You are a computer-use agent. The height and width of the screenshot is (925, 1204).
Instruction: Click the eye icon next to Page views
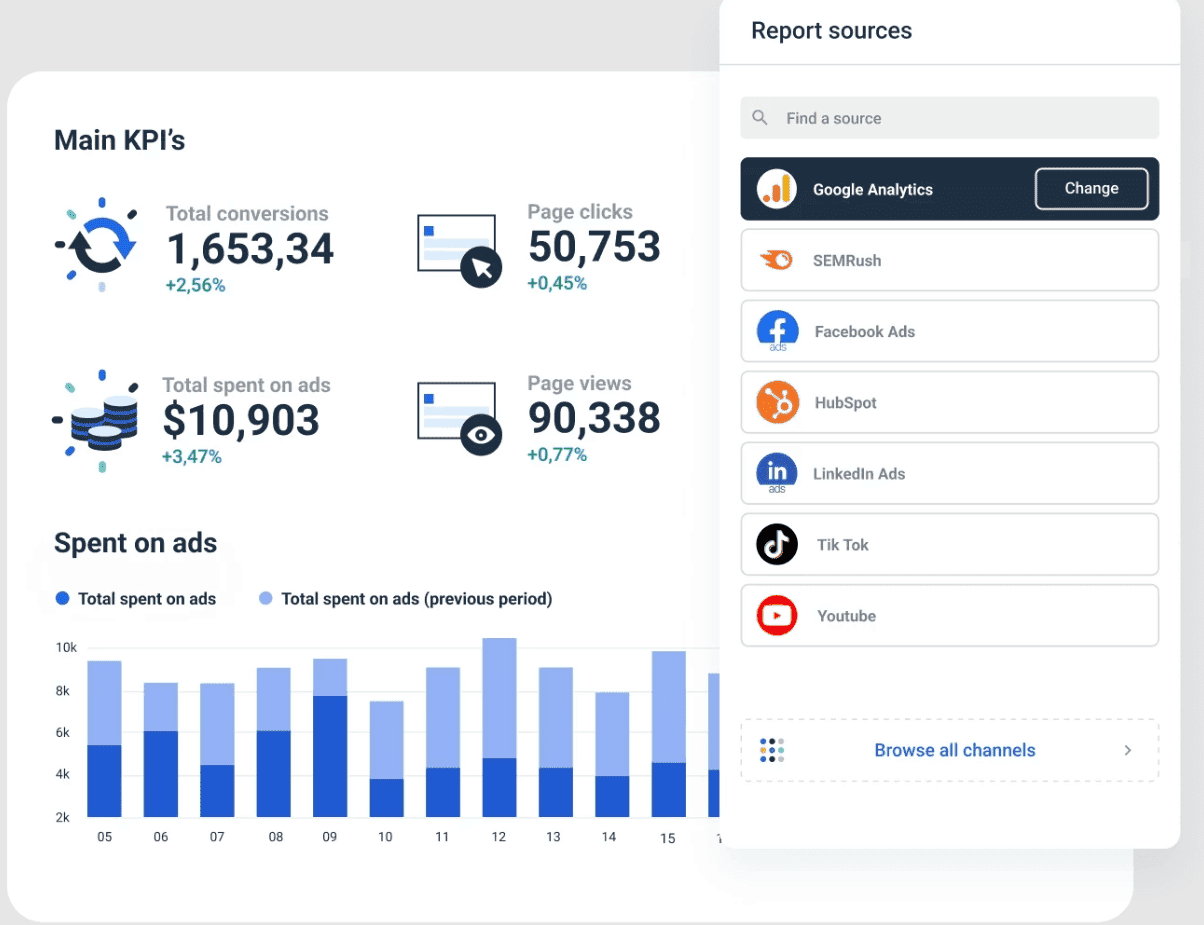[481, 436]
